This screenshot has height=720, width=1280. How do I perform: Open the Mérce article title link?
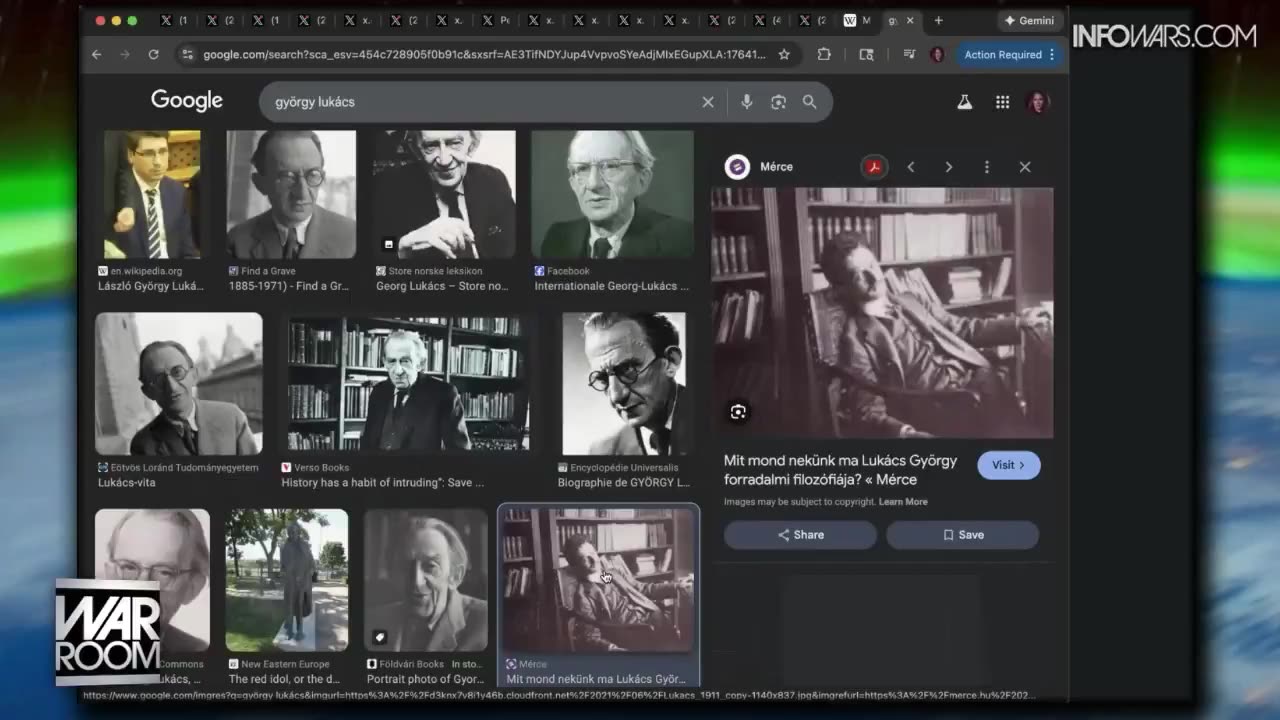point(841,470)
